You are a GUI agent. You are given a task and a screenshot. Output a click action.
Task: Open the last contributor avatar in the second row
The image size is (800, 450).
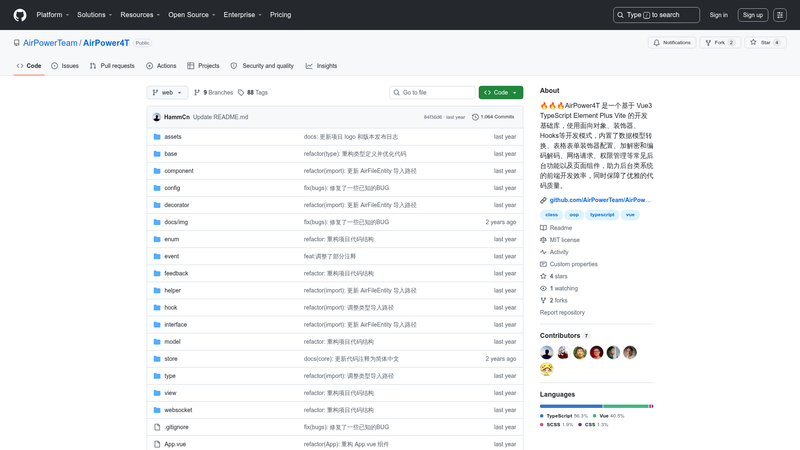click(x=546, y=369)
